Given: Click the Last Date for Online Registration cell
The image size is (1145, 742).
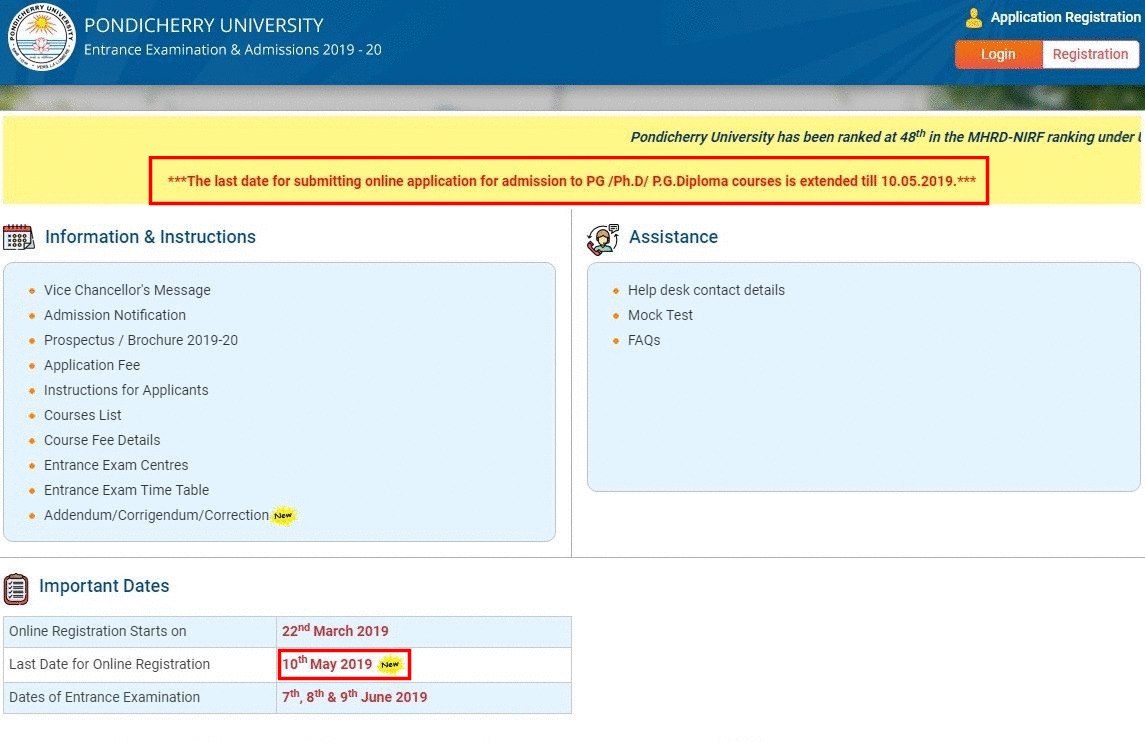Looking at the screenshot, I should pos(140,665).
